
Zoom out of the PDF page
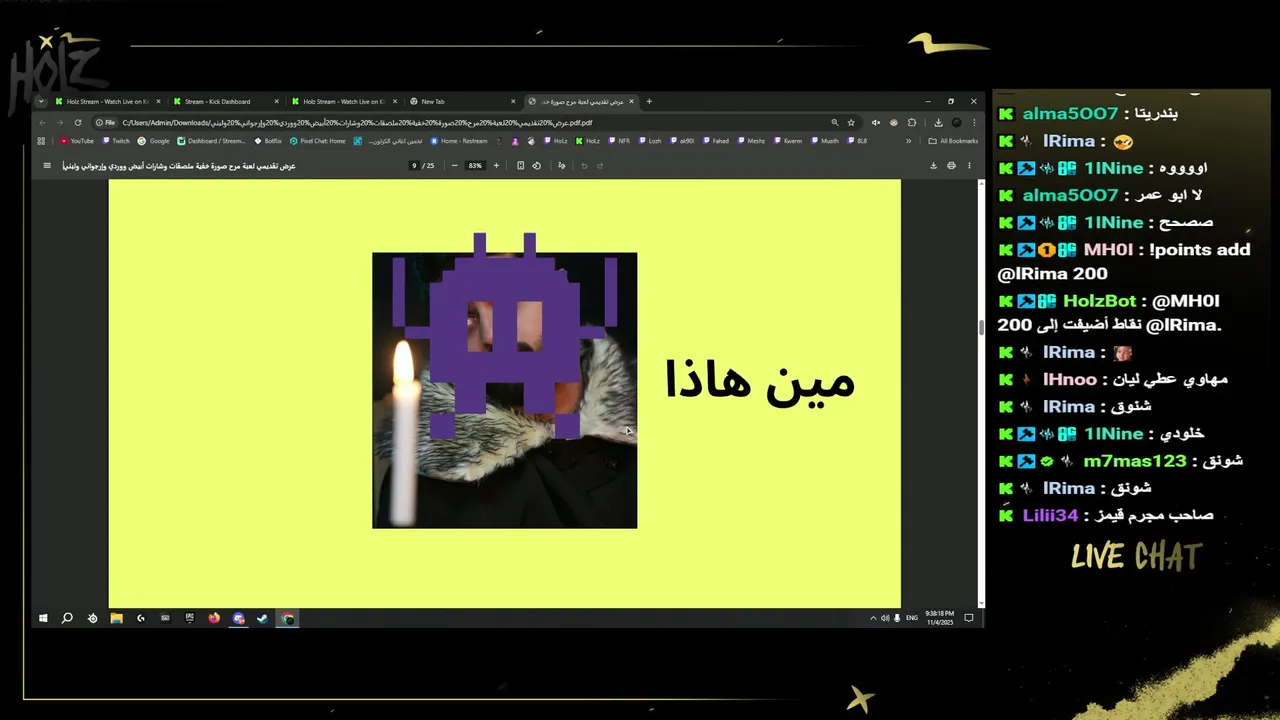(454, 166)
